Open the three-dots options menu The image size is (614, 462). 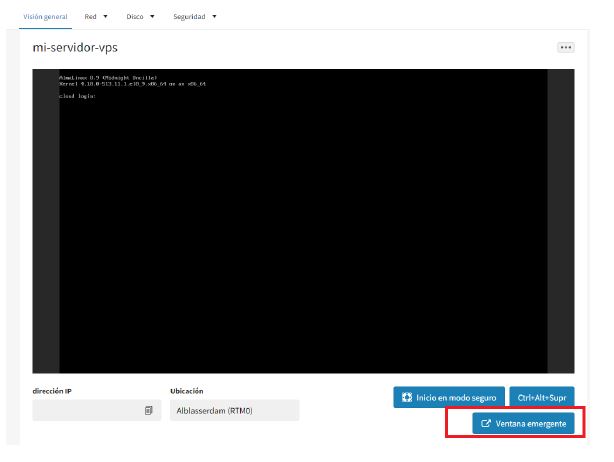point(565,47)
